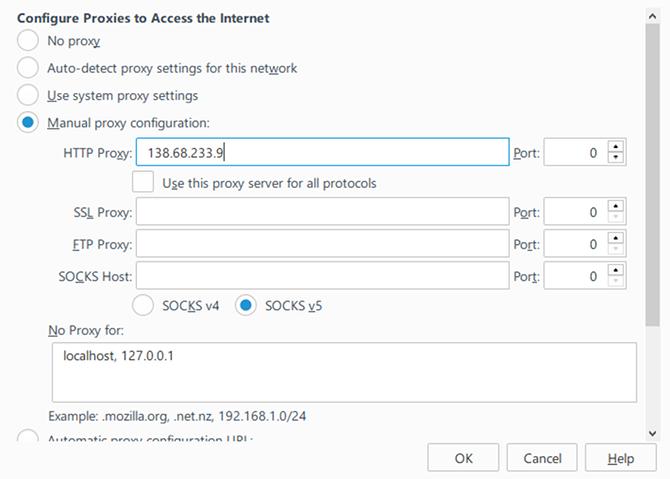This screenshot has width=670, height=479.
Task: Click the SSL Proxy port number field
Action: (575, 212)
